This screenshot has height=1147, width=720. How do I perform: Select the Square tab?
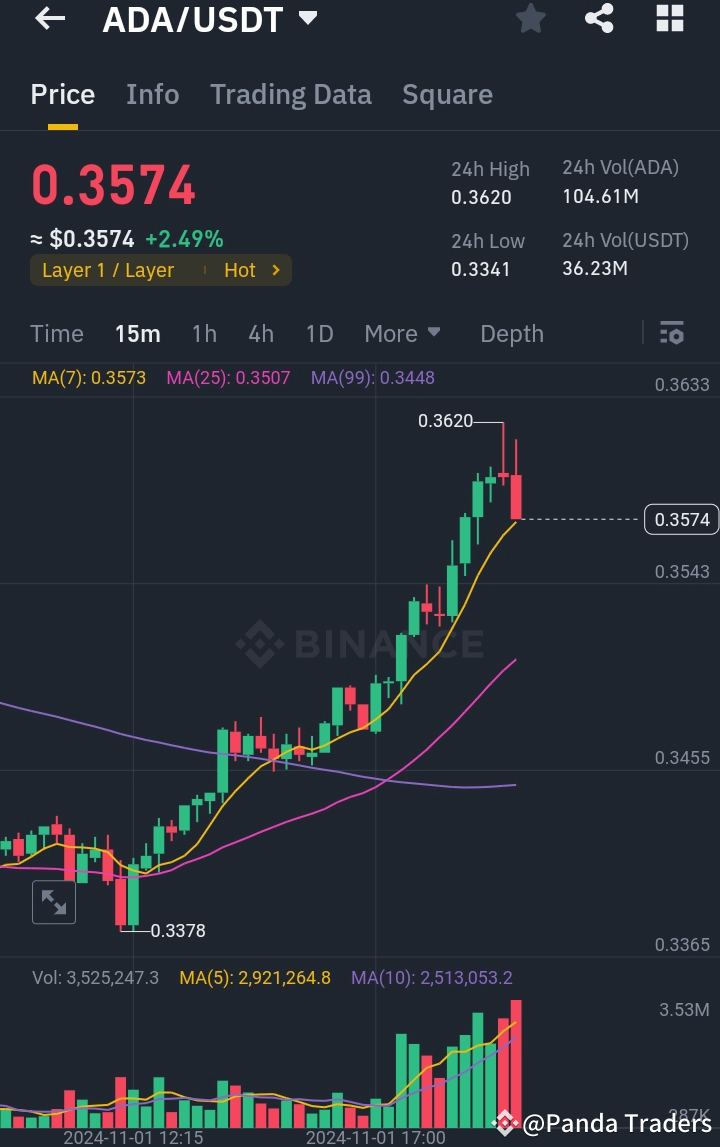(447, 94)
